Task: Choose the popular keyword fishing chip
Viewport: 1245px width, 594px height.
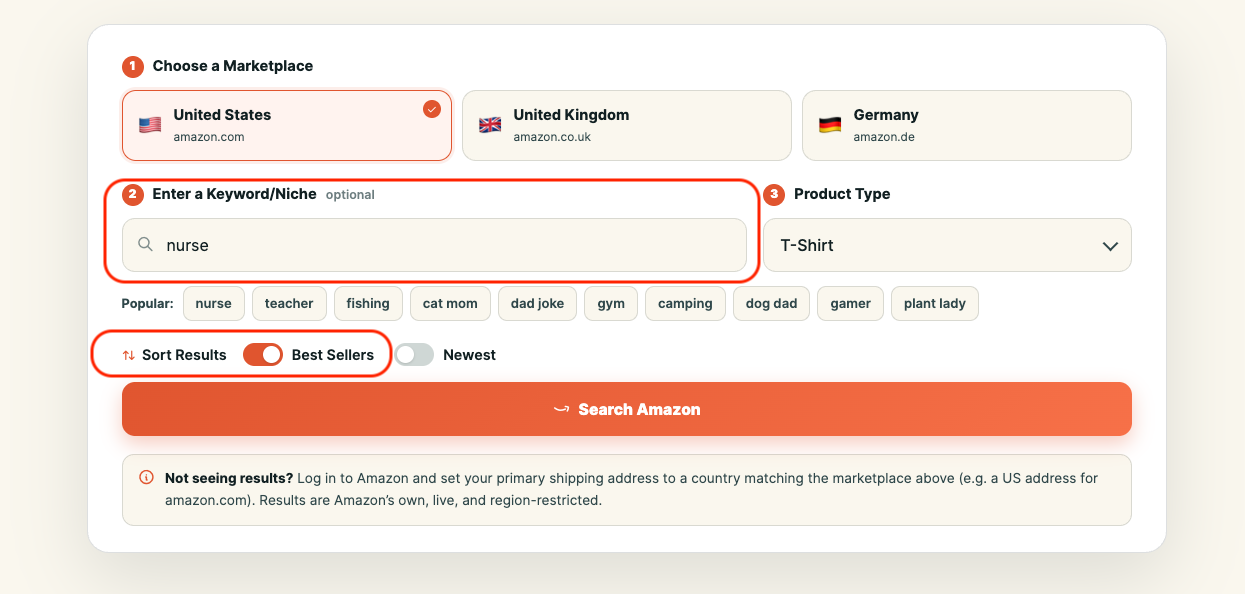Action: click(x=368, y=304)
